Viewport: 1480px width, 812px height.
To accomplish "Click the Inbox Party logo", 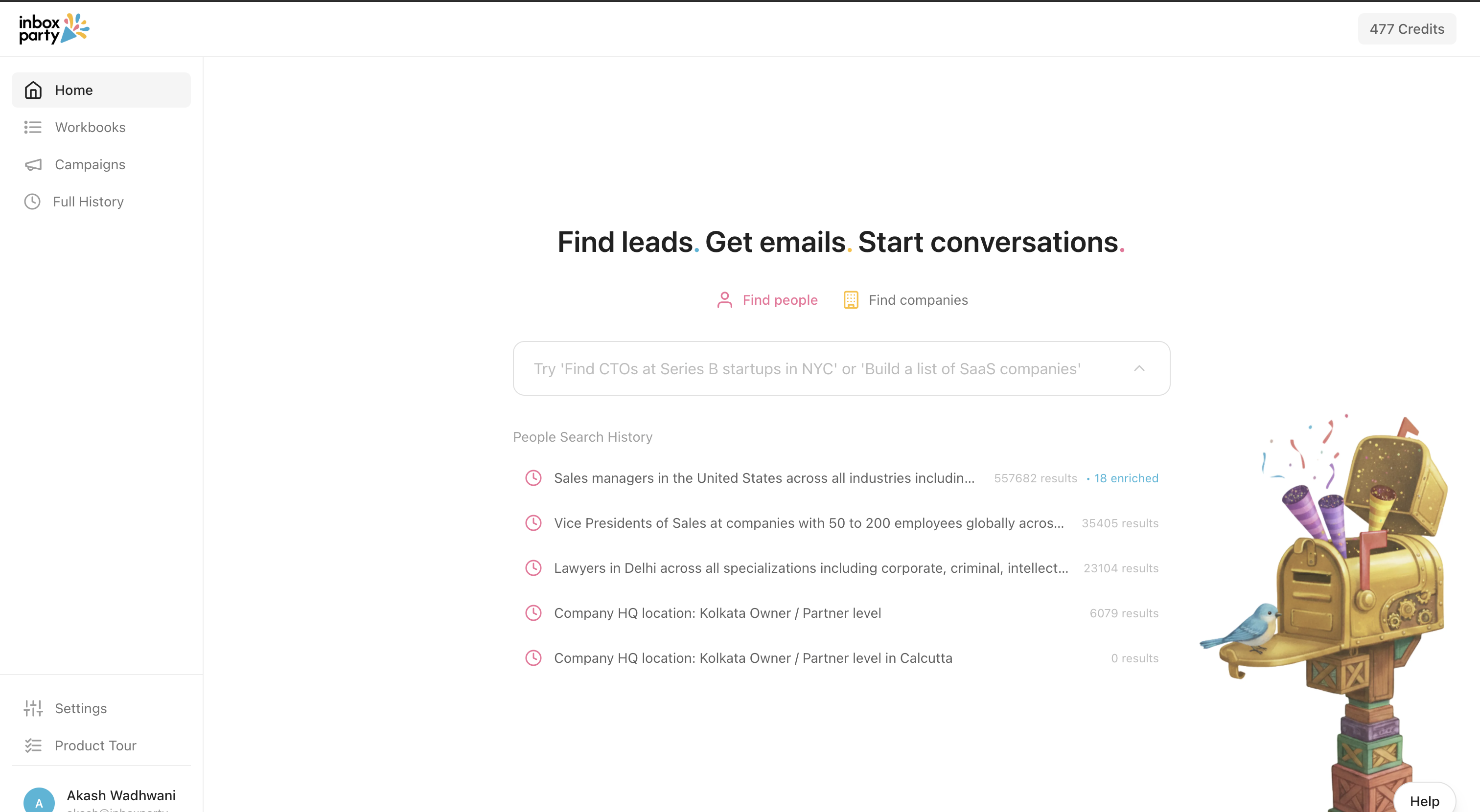I will (x=54, y=29).
